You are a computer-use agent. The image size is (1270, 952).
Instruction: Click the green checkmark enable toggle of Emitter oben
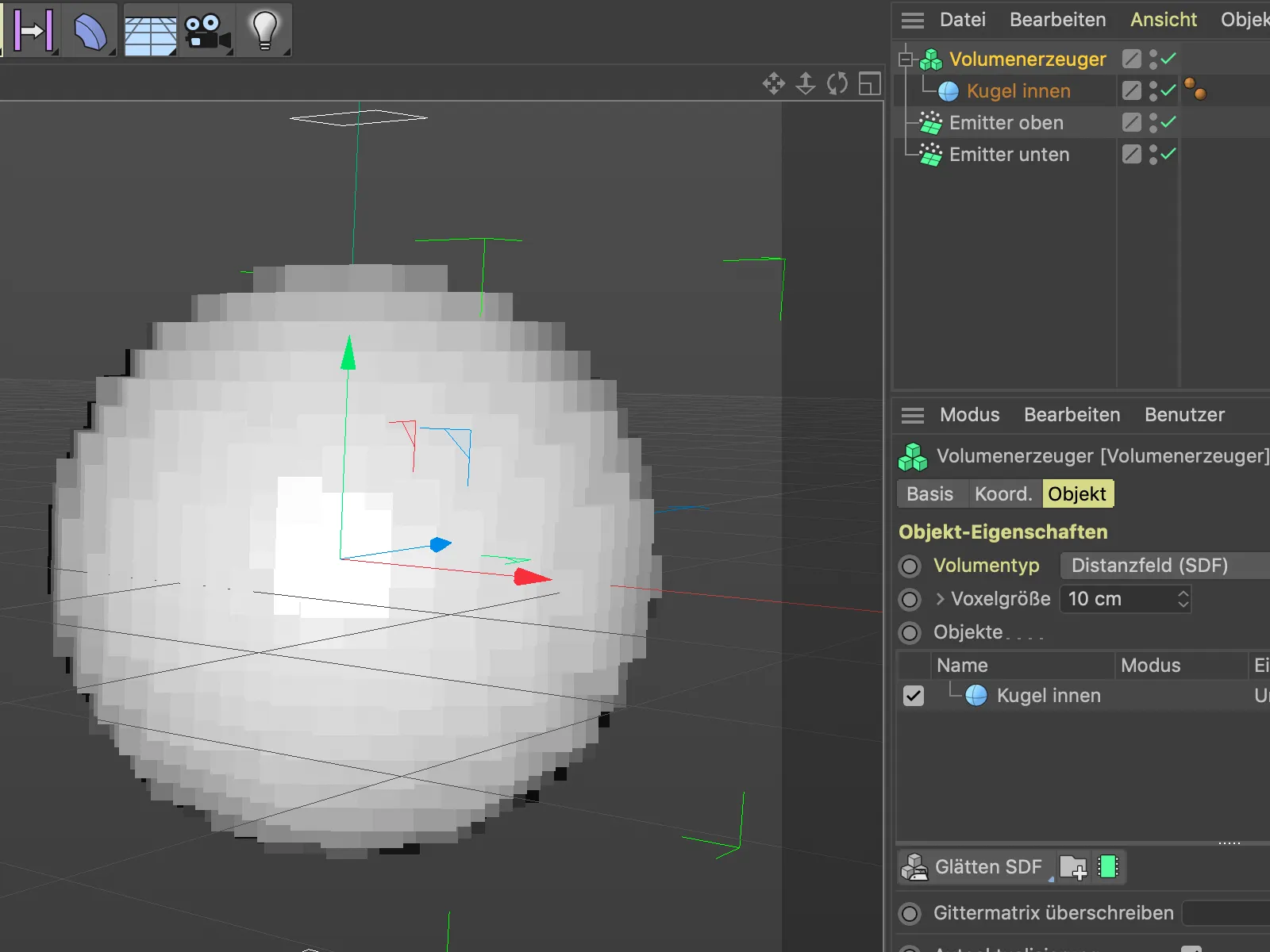point(1167,122)
